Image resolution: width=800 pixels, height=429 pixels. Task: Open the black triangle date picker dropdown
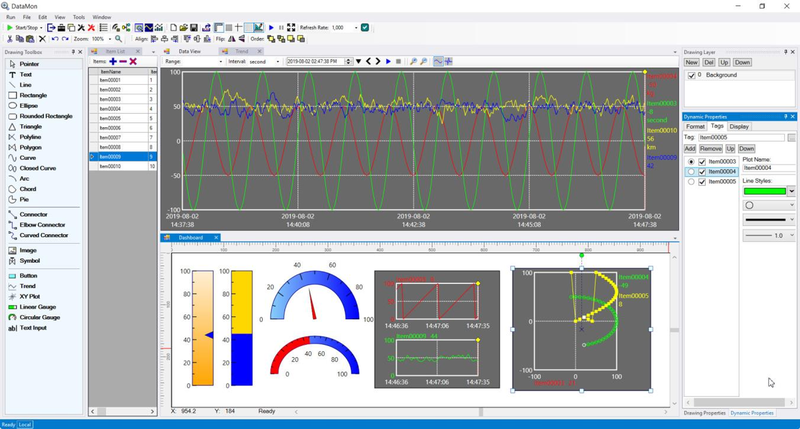click(359, 62)
